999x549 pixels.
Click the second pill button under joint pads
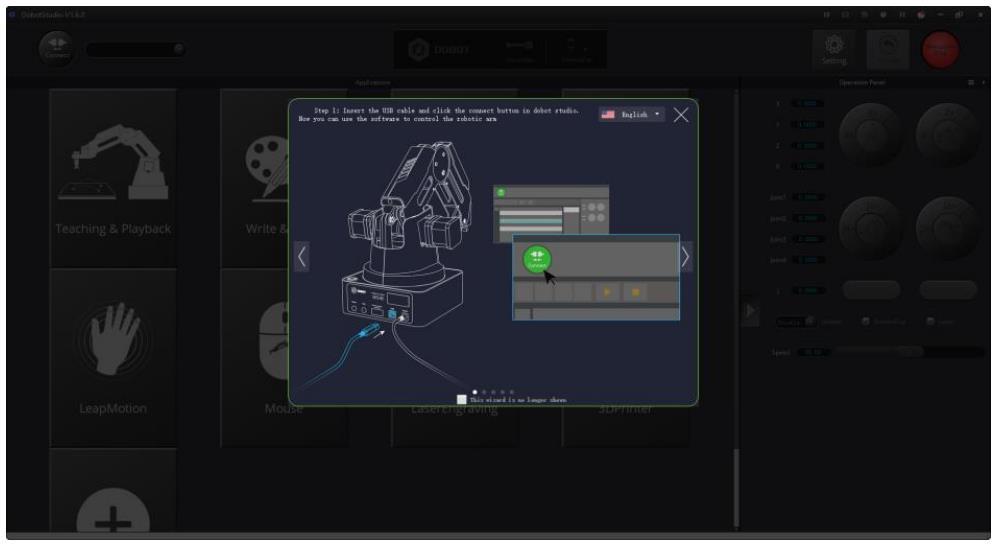click(x=948, y=290)
